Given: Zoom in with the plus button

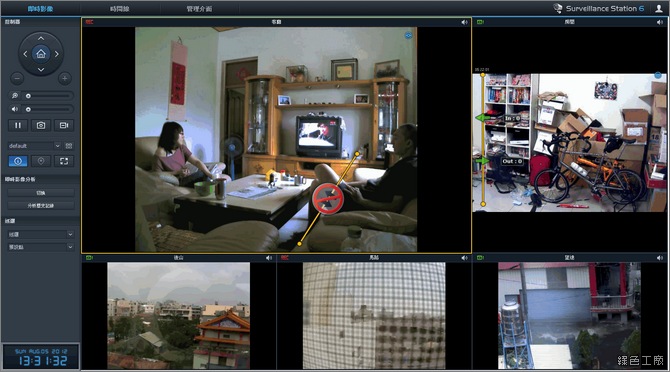Looking at the screenshot, I should 65,78.
